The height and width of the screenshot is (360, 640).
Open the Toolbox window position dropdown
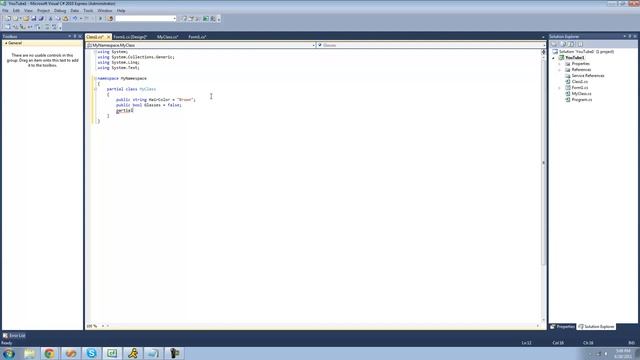(x=69, y=36)
